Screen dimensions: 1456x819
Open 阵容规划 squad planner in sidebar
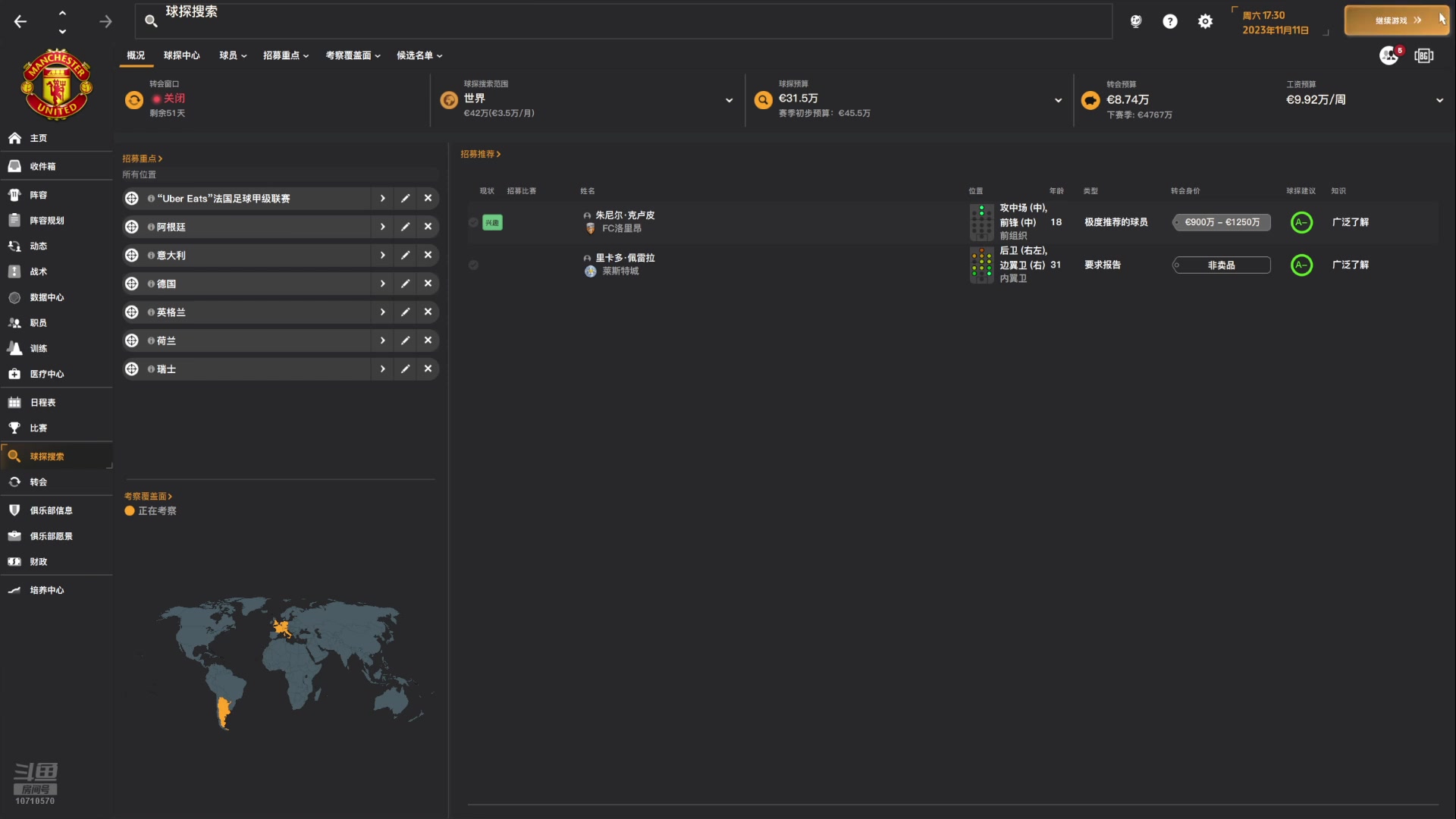(x=56, y=220)
